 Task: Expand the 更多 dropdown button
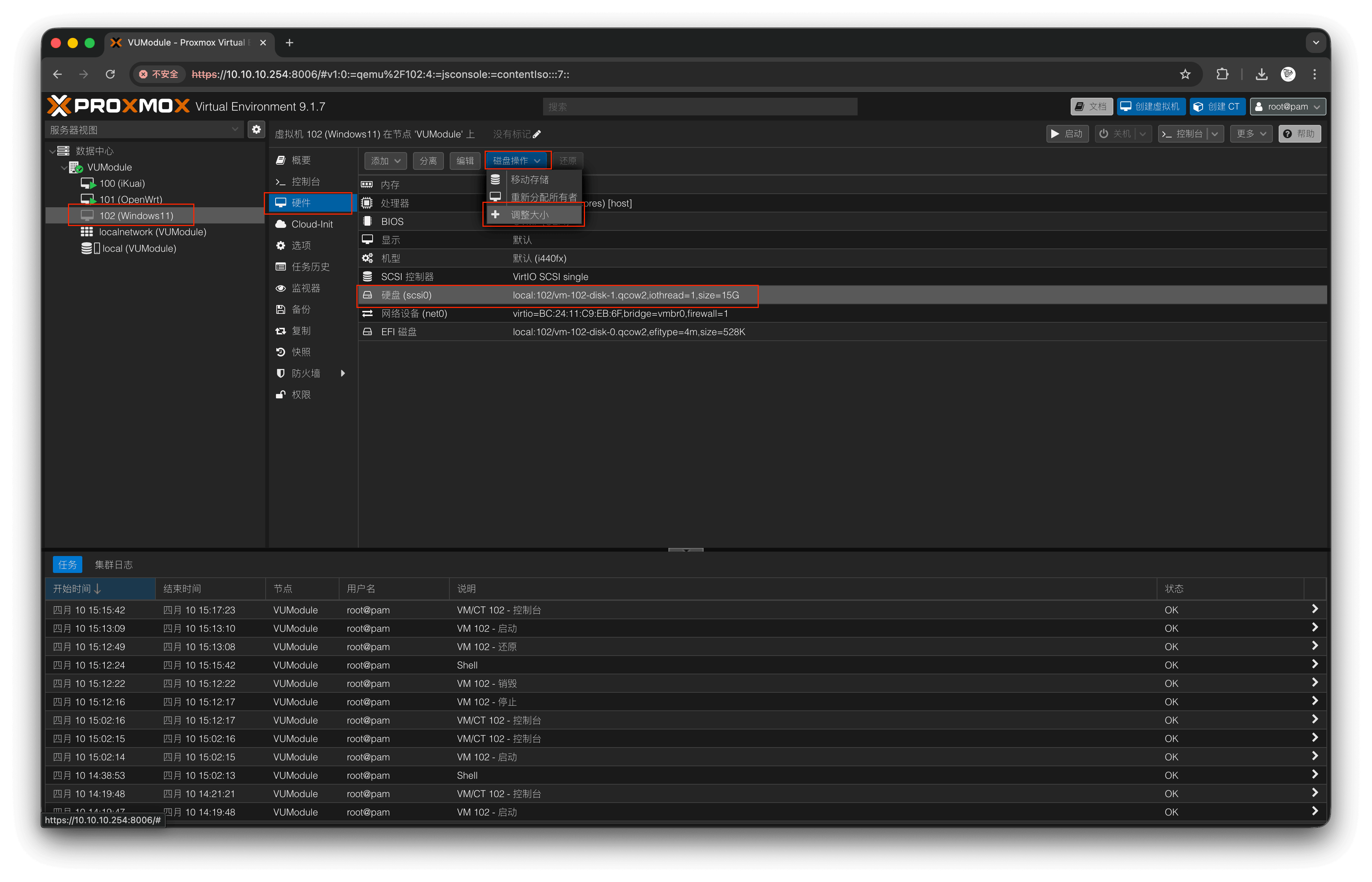click(1251, 133)
